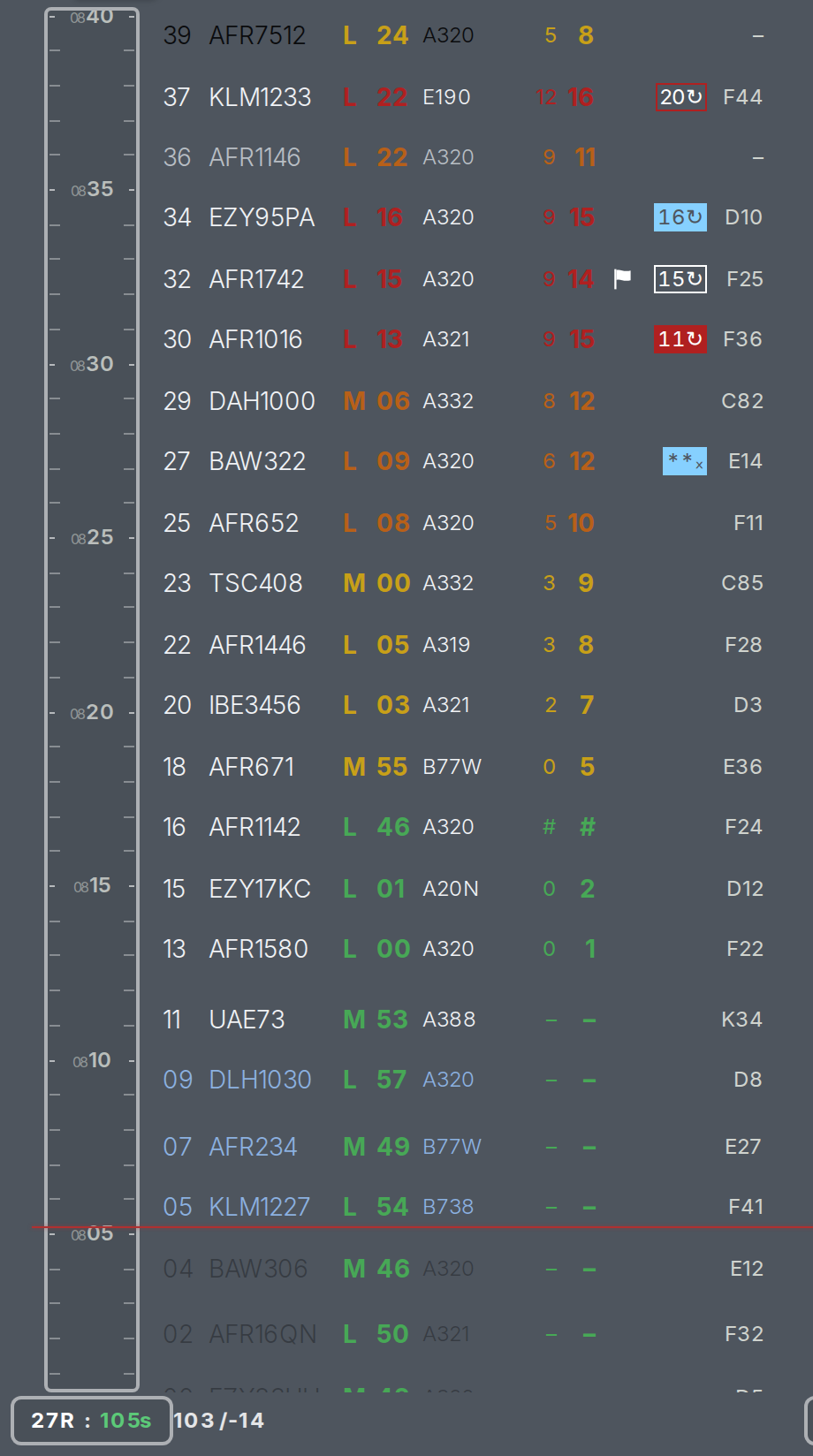Screen dimensions: 813x1456
Task: Click the 0815 timeline marker
Action: [x=92, y=885]
